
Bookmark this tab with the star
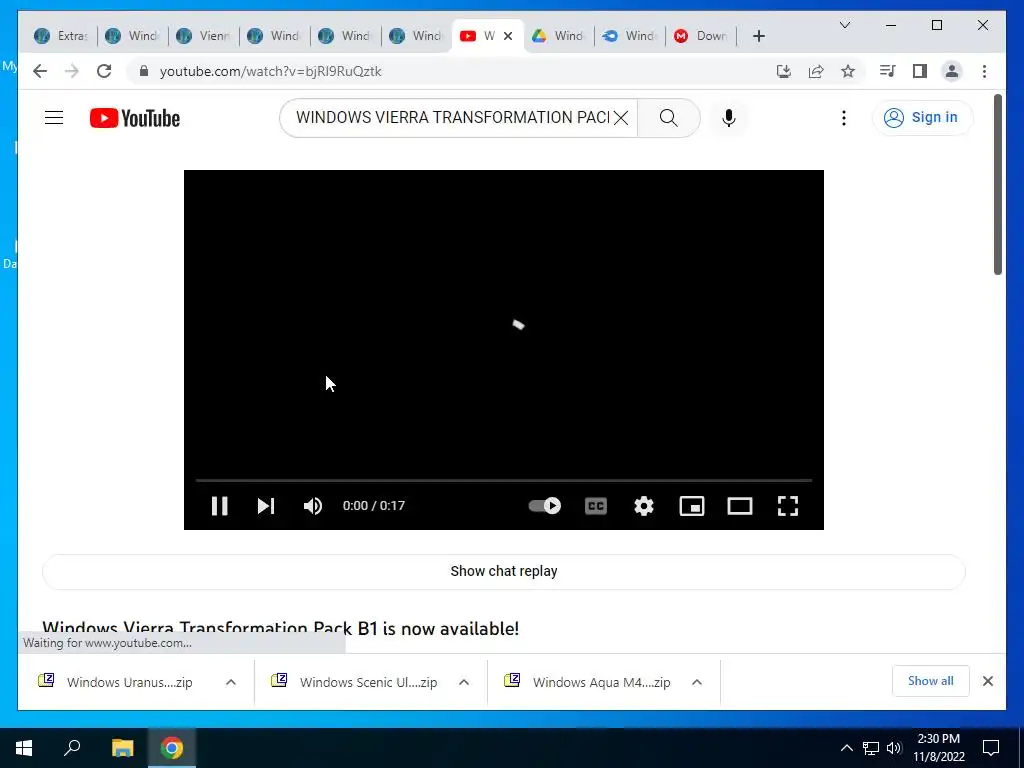coord(848,71)
